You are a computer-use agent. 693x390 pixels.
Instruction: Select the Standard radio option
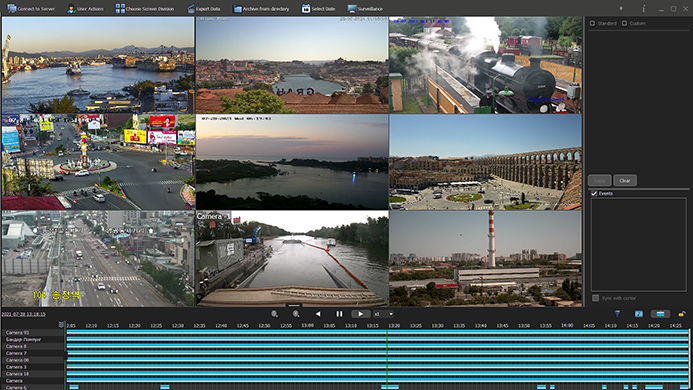pyautogui.click(x=603, y=23)
